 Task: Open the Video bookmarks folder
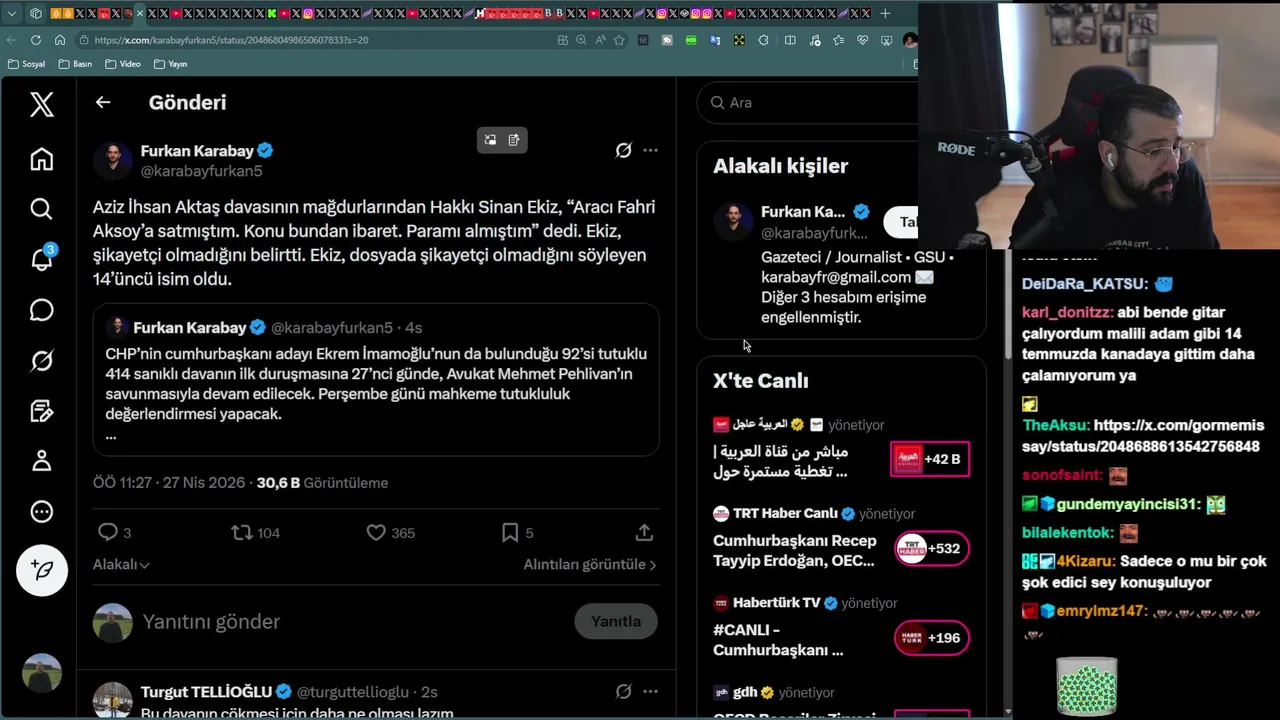(x=122, y=64)
